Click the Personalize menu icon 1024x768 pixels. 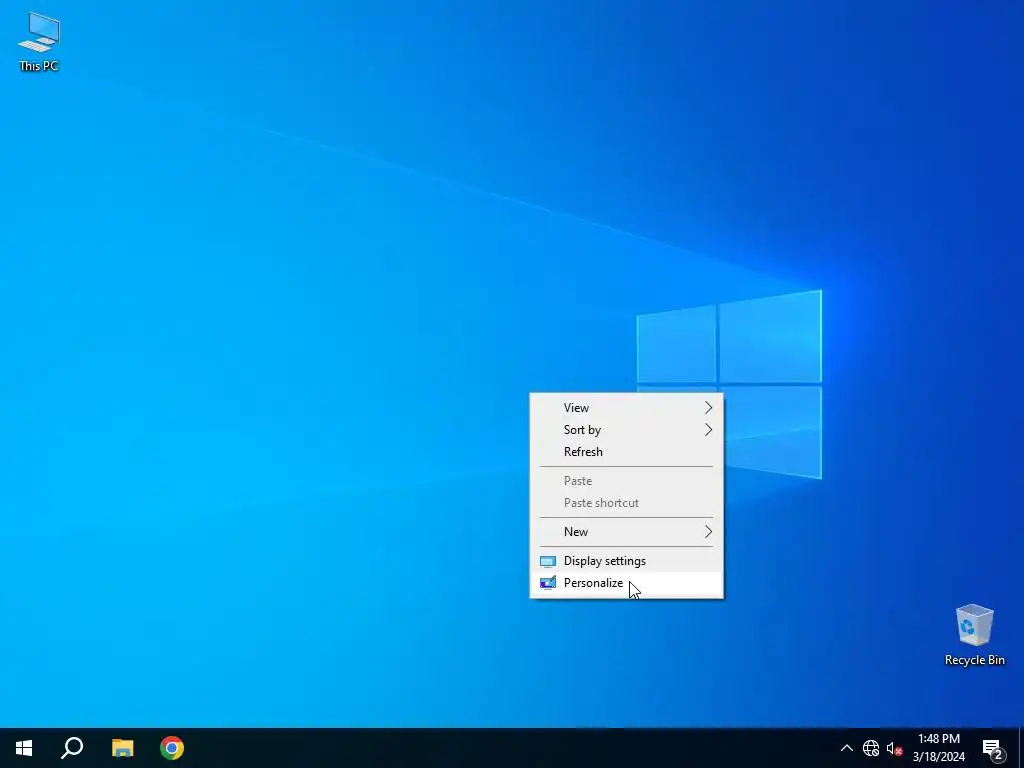pos(548,583)
